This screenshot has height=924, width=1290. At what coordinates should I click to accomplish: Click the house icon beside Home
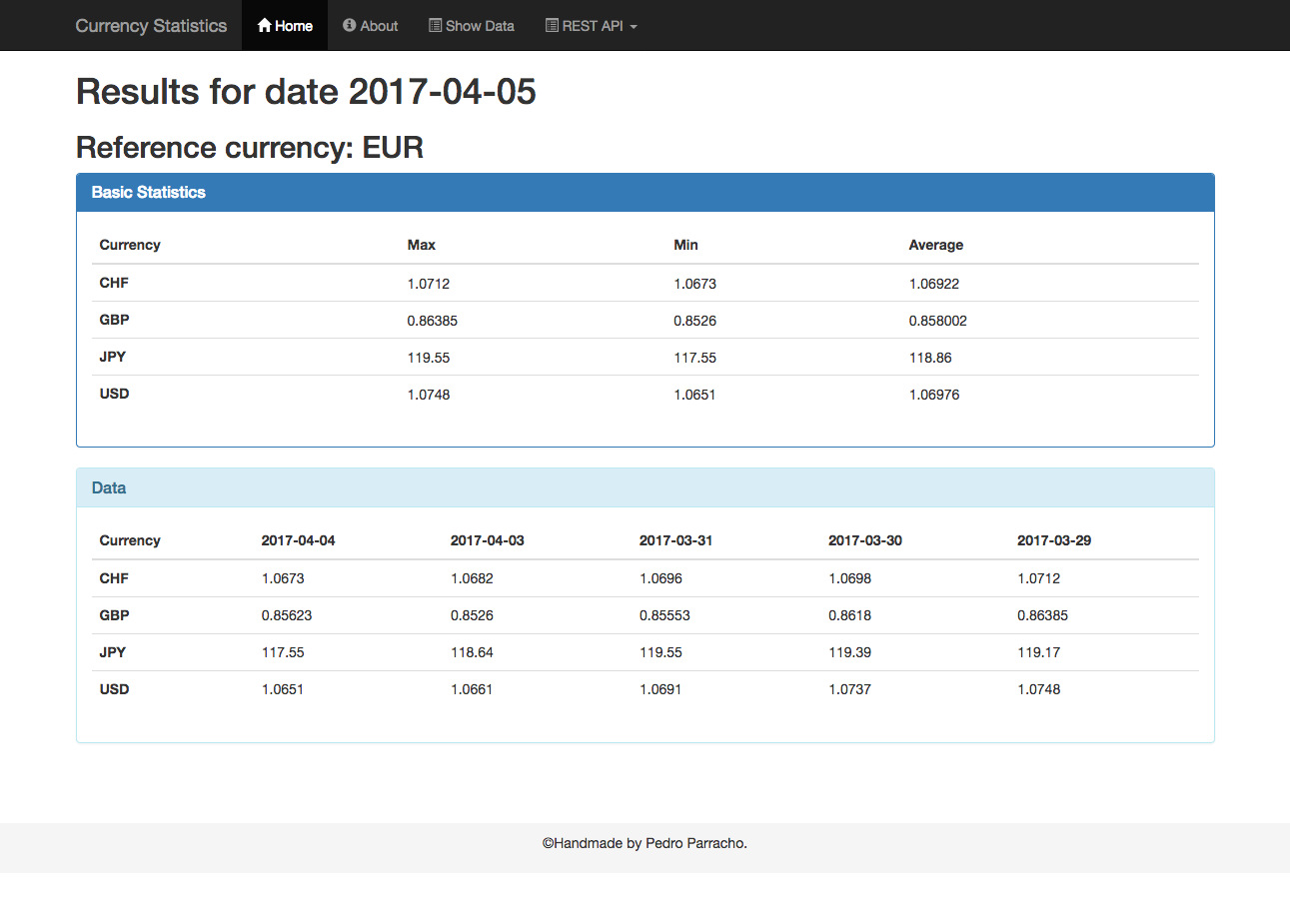pyautogui.click(x=265, y=26)
